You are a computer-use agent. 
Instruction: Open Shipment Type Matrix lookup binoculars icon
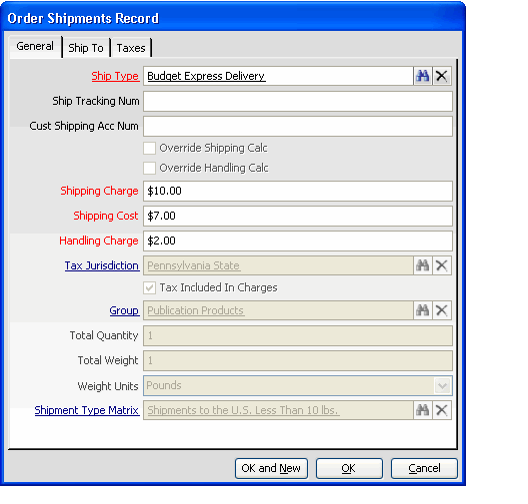(x=422, y=410)
